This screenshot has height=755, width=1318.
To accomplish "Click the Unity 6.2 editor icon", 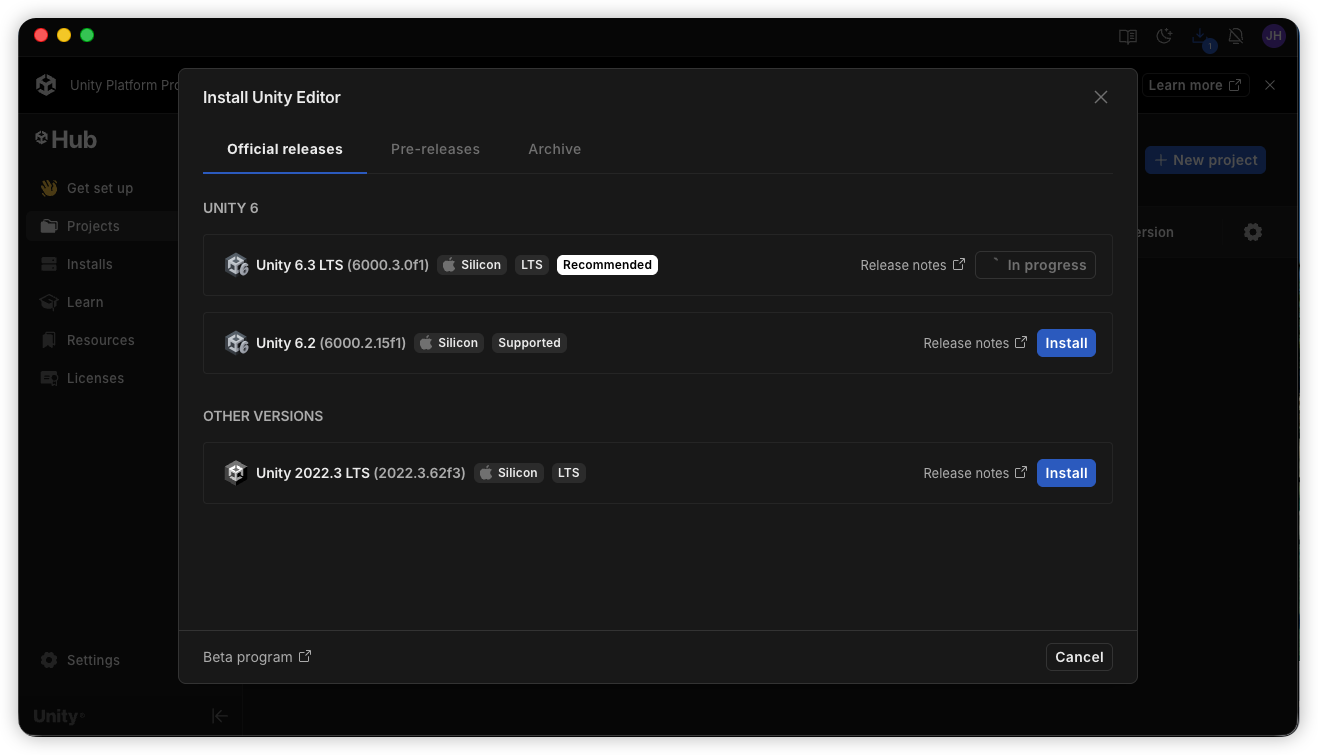I will tap(237, 343).
